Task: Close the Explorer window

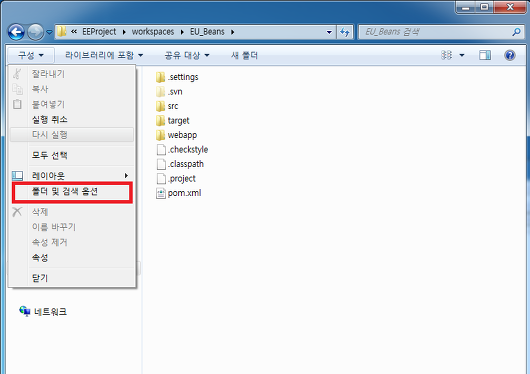Action: (510, 7)
